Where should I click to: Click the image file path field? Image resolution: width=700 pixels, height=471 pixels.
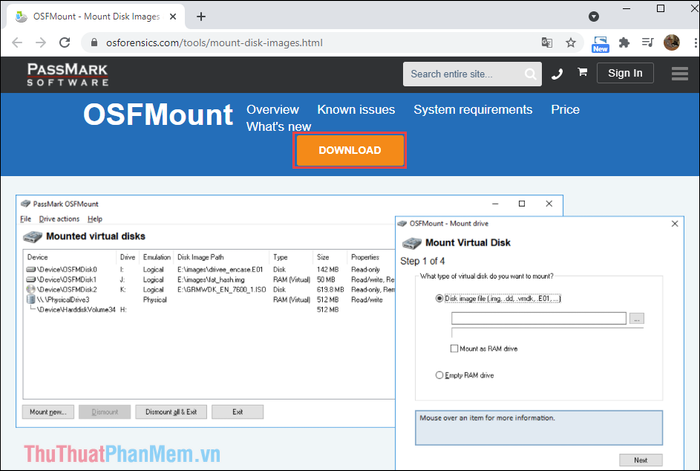(539, 318)
